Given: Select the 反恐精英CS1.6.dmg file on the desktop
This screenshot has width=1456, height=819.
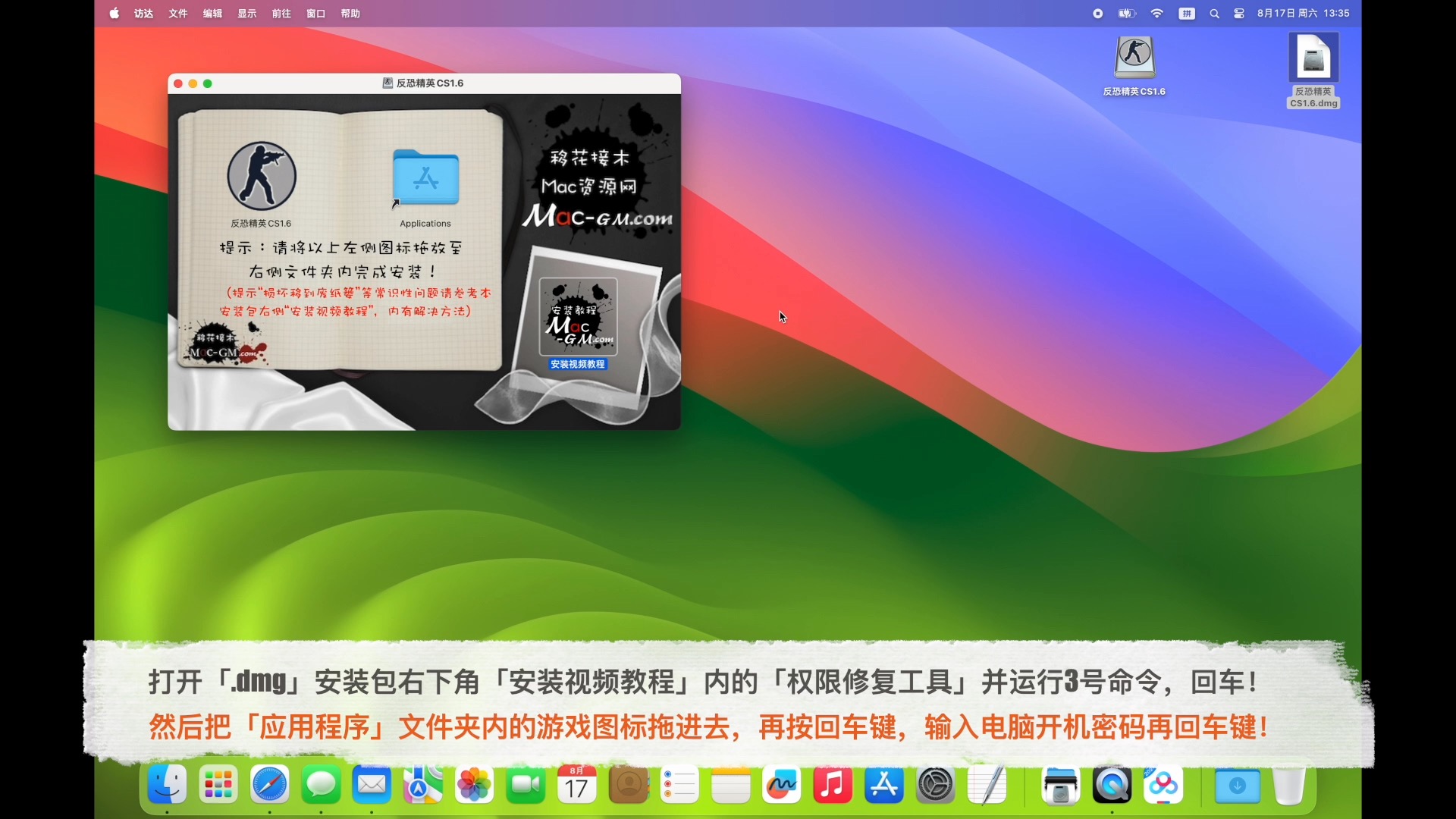Looking at the screenshot, I should (x=1313, y=58).
